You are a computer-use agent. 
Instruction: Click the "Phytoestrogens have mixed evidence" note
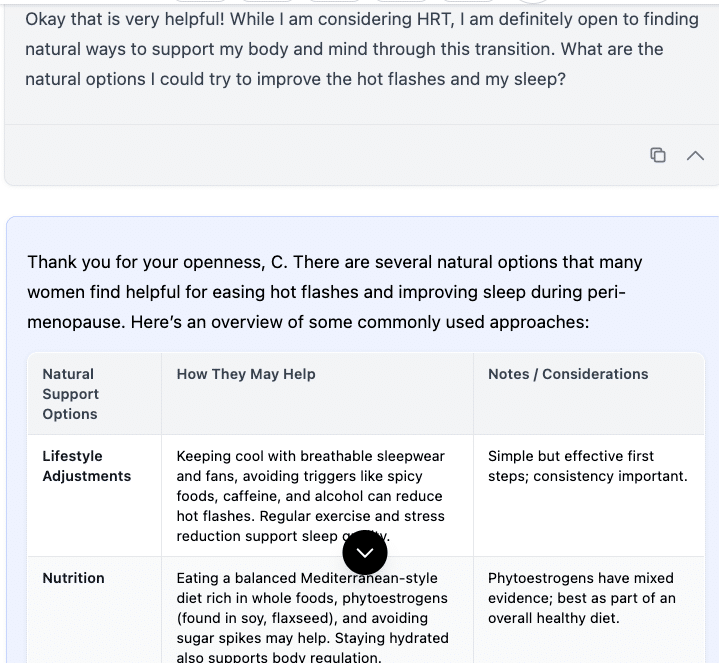[581, 598]
